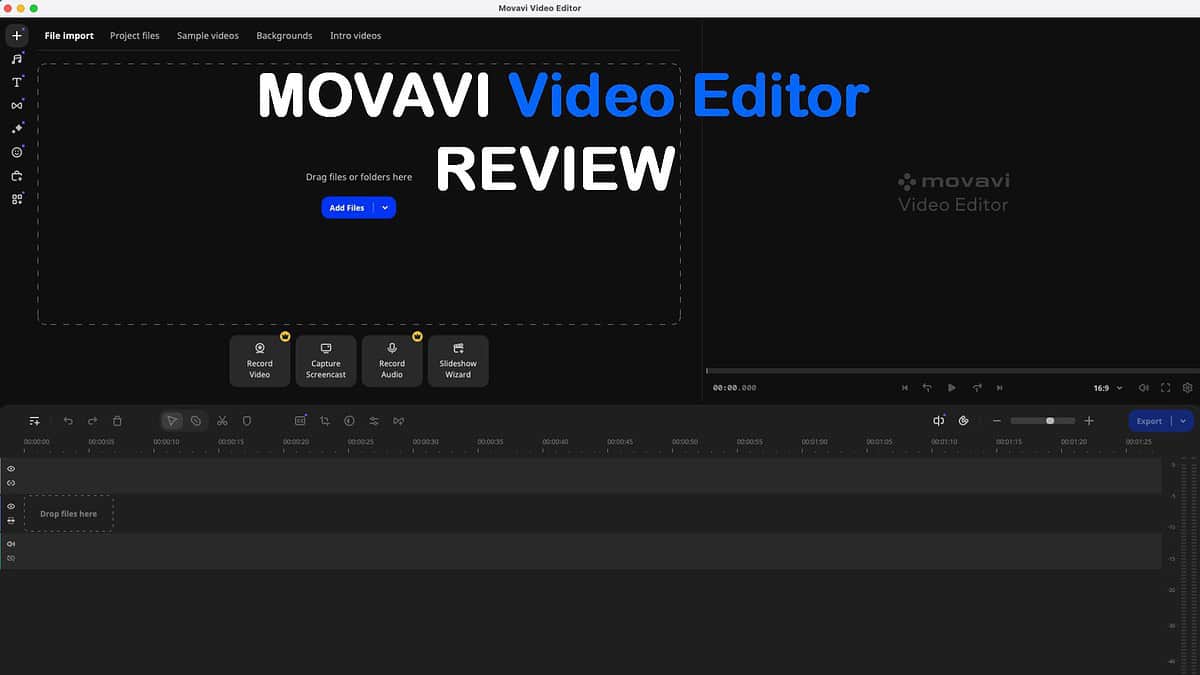The image size is (1200, 675).
Task: Expand the Export options chevron
Action: click(x=1183, y=421)
